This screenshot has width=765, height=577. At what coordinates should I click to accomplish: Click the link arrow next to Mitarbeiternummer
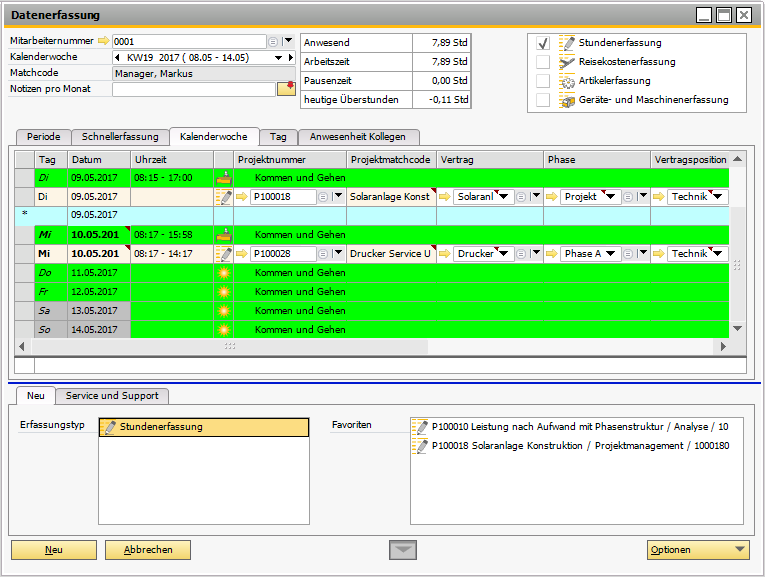pos(103,41)
